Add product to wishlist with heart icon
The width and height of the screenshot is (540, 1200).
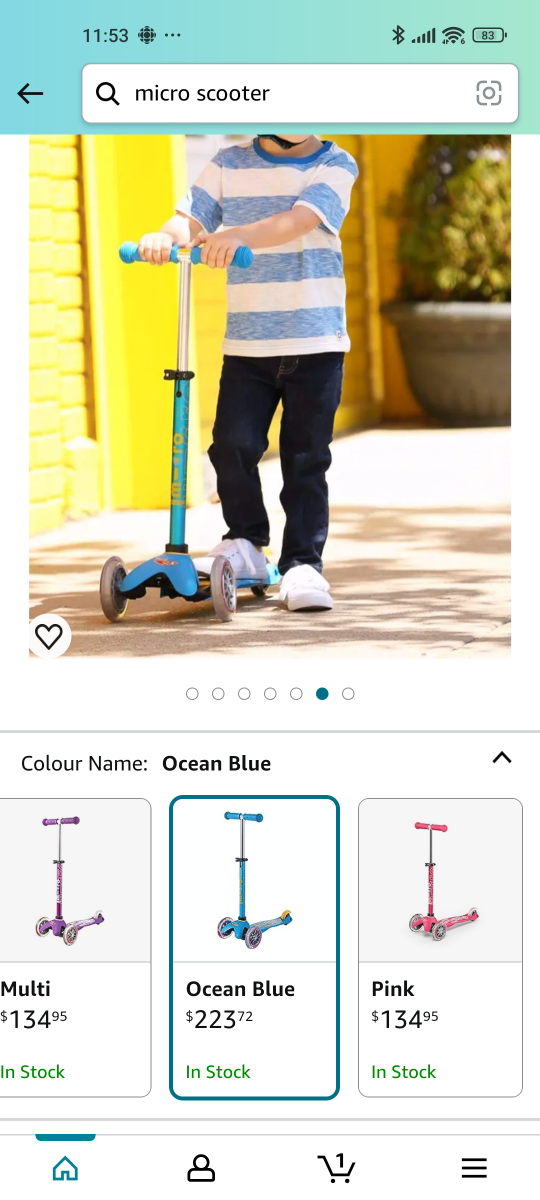pos(49,635)
